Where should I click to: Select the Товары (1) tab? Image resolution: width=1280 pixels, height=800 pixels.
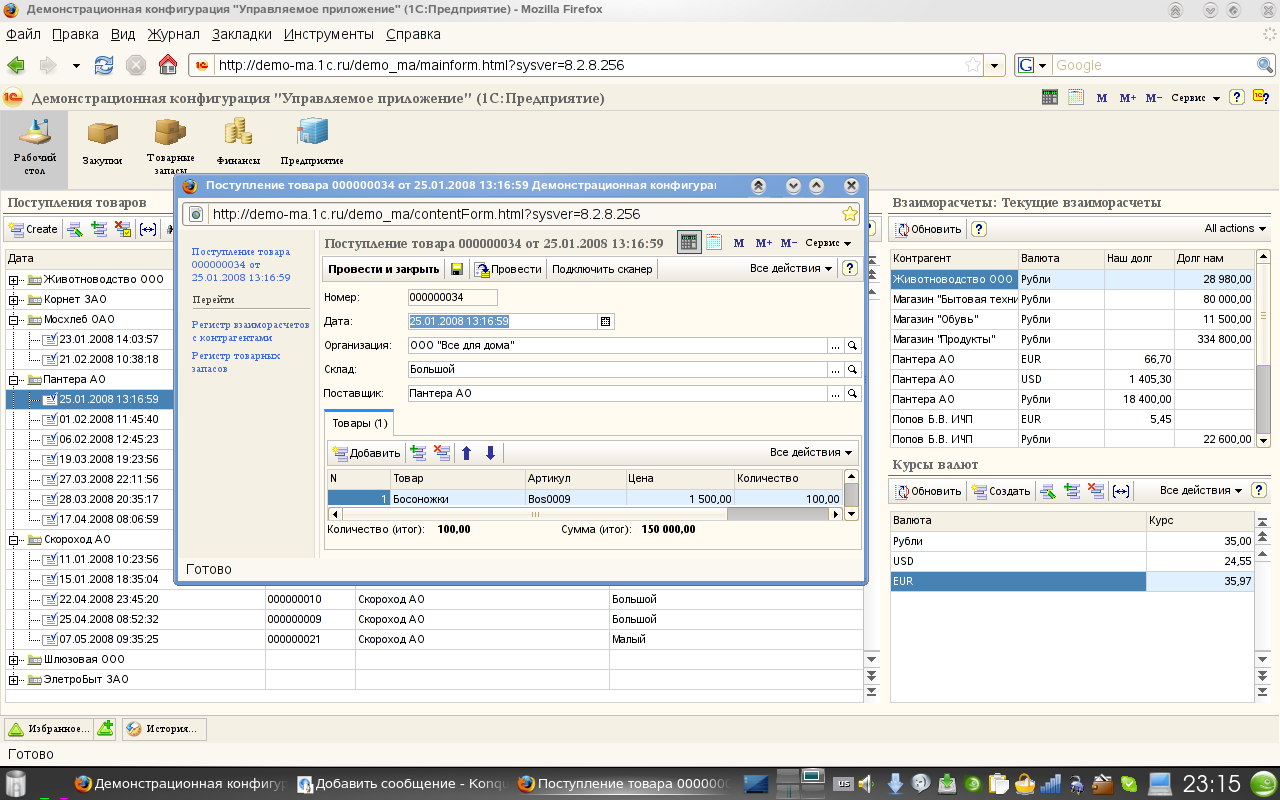(359, 423)
